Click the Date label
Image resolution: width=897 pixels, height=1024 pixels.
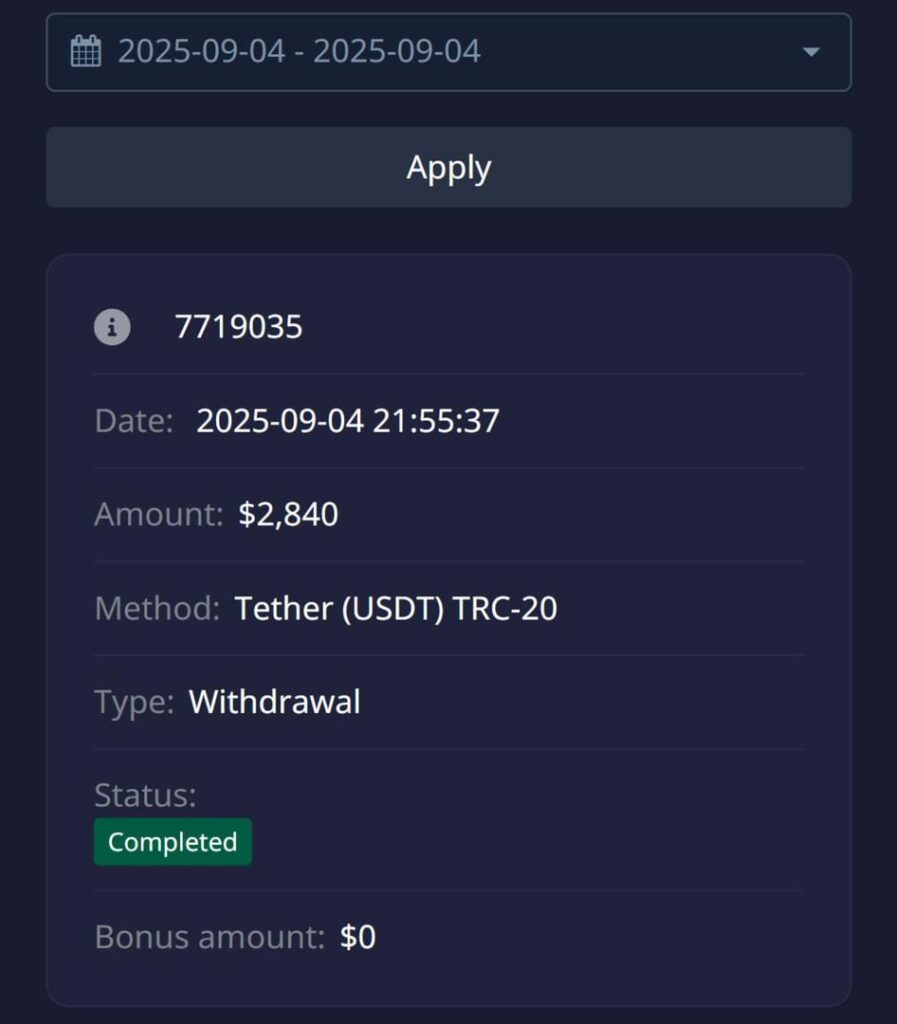134,421
